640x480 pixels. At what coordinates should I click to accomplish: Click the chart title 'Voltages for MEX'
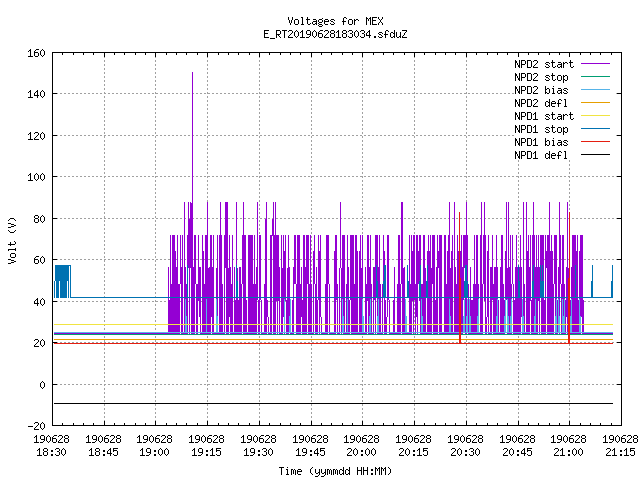coord(335,21)
